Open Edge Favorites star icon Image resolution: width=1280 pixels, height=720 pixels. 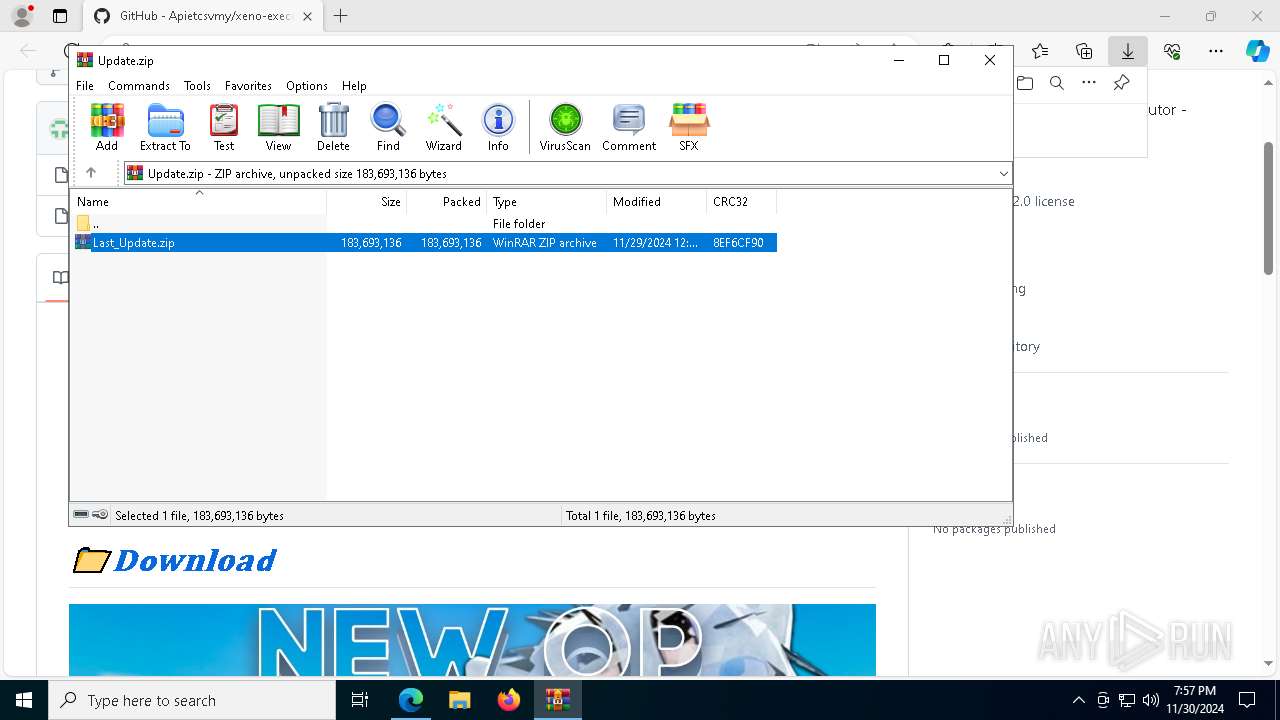tap(1040, 51)
